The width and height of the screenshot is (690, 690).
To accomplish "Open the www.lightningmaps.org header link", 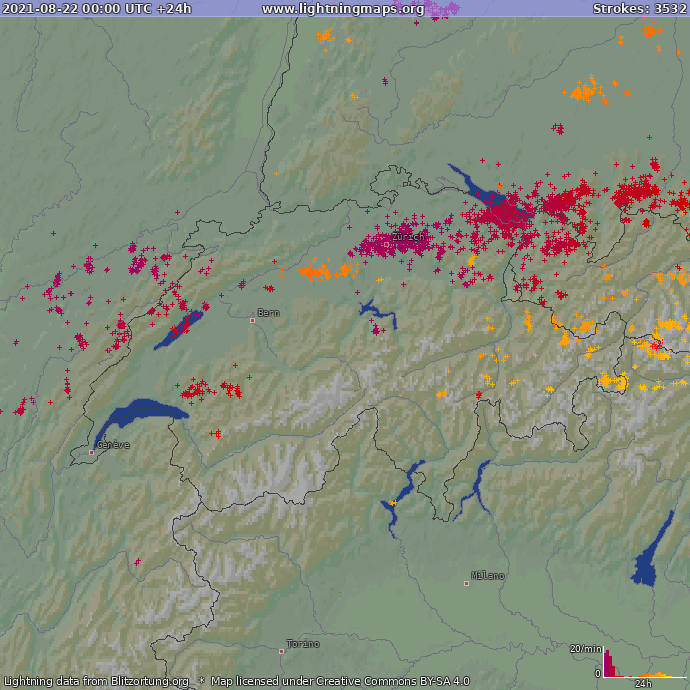I will coord(343,9).
